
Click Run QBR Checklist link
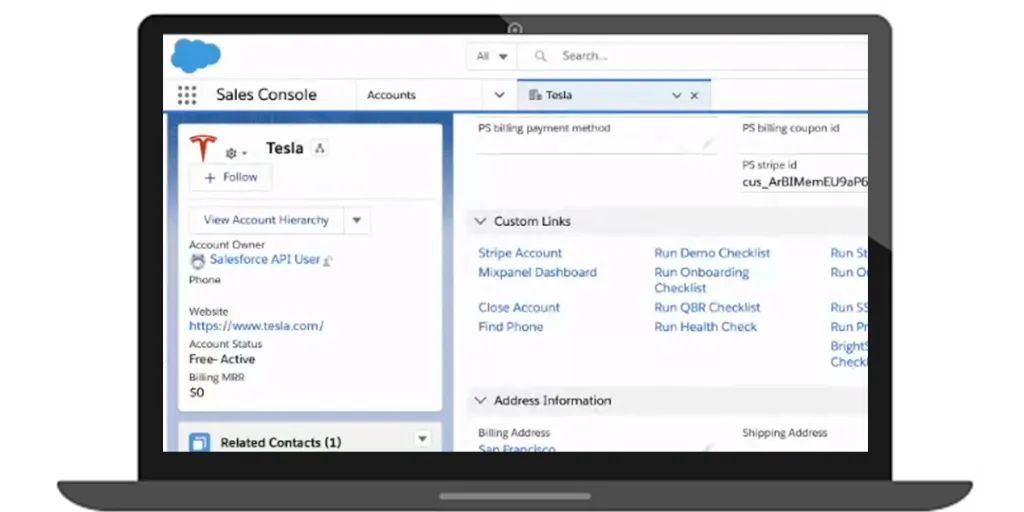(707, 308)
